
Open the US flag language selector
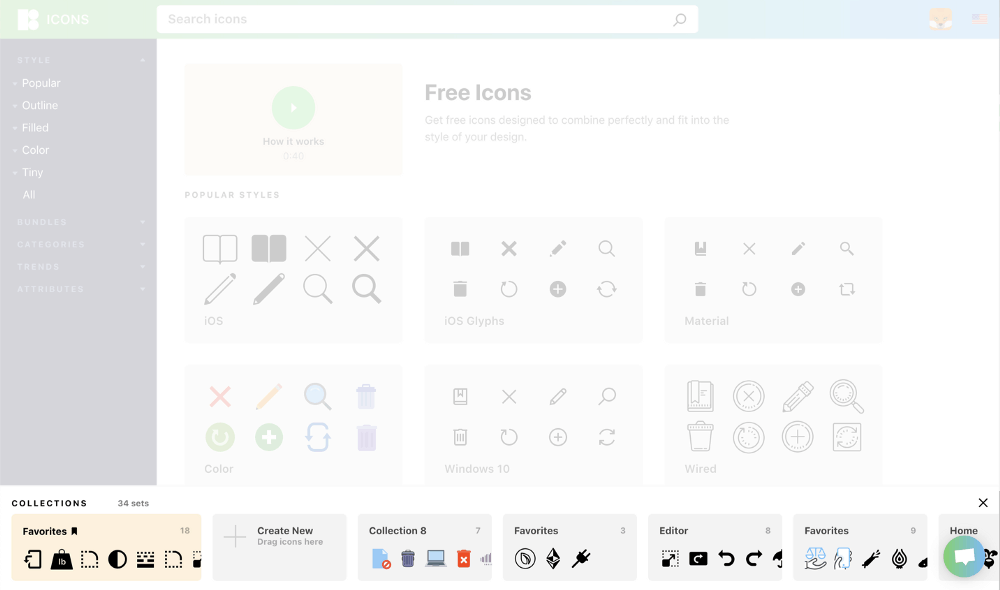tap(980, 19)
